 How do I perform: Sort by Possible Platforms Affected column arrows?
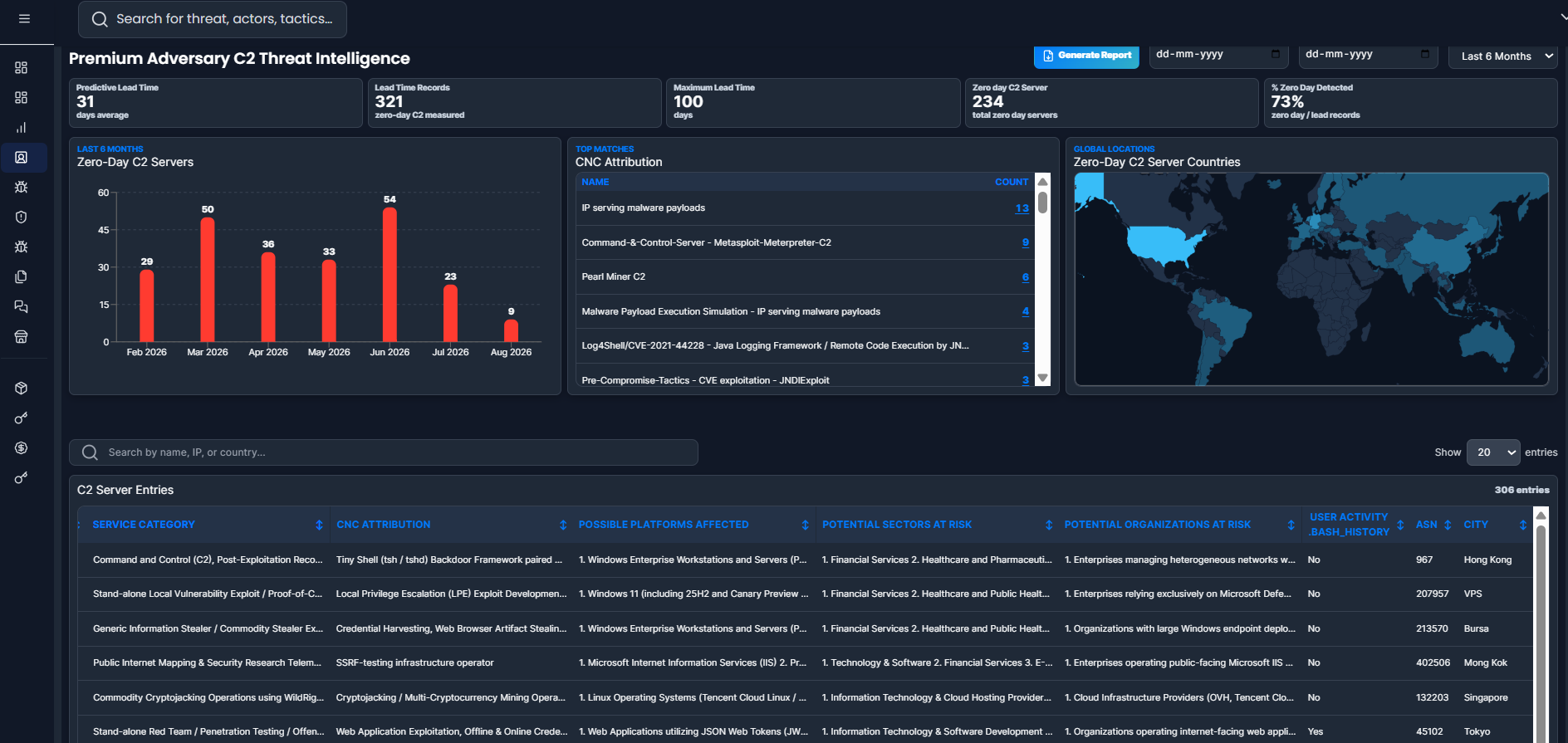click(805, 525)
